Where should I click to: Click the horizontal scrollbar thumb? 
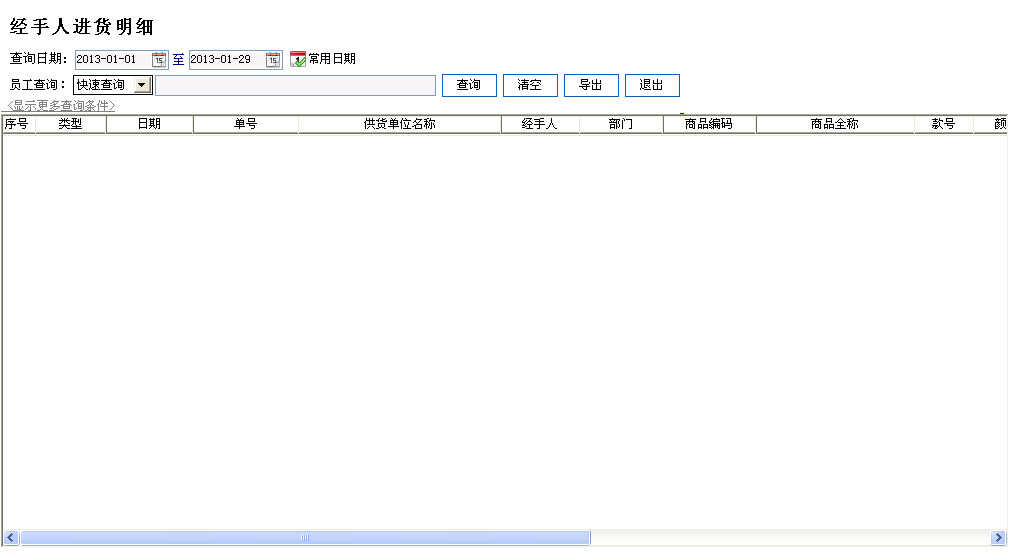coord(305,538)
